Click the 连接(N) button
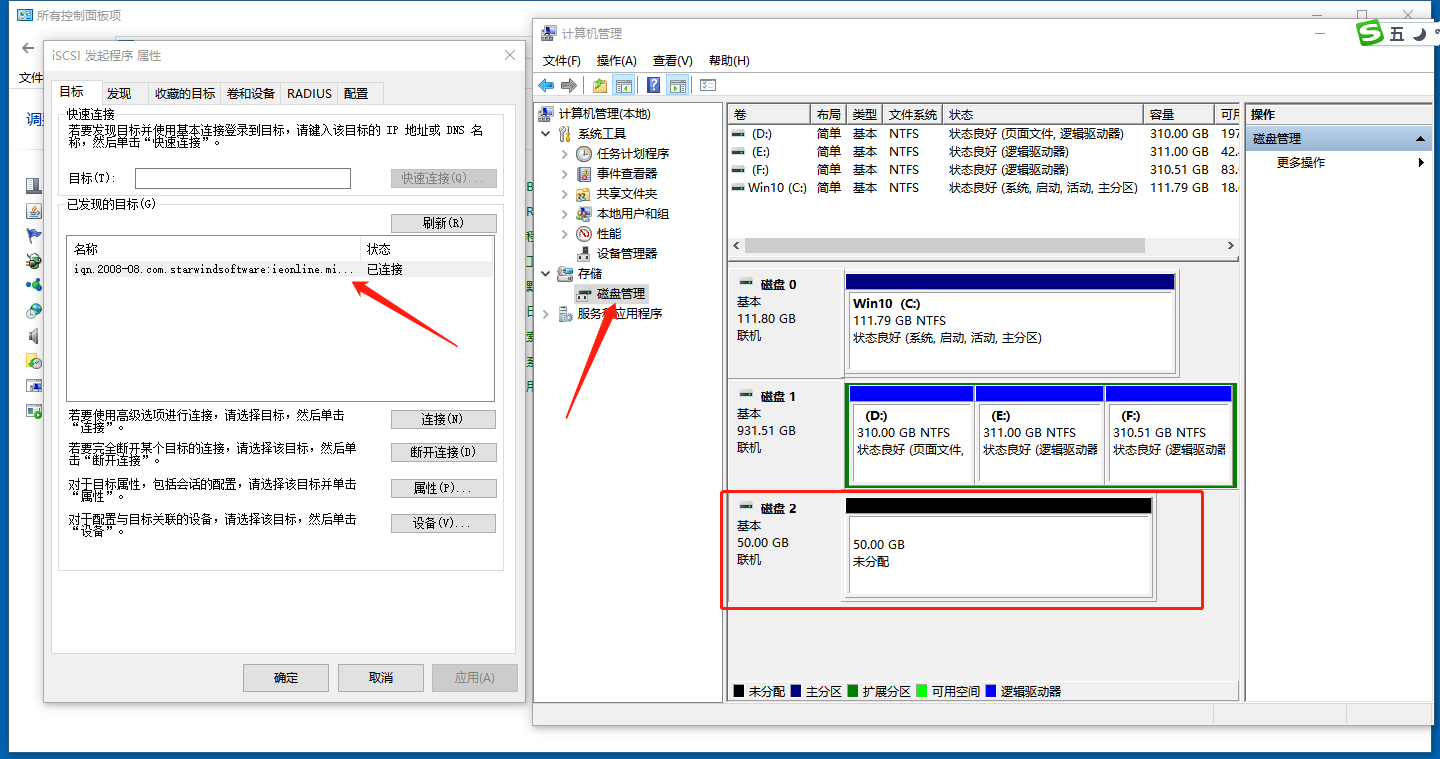1440x759 pixels. click(x=443, y=419)
